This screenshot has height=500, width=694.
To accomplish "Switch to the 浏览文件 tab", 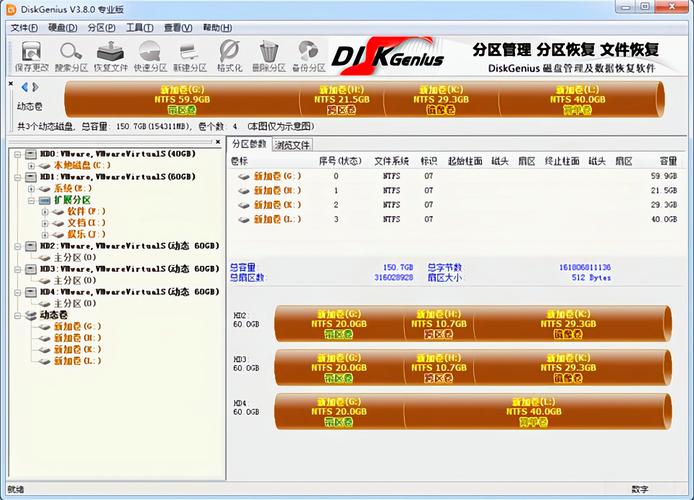I will click(x=291, y=145).
